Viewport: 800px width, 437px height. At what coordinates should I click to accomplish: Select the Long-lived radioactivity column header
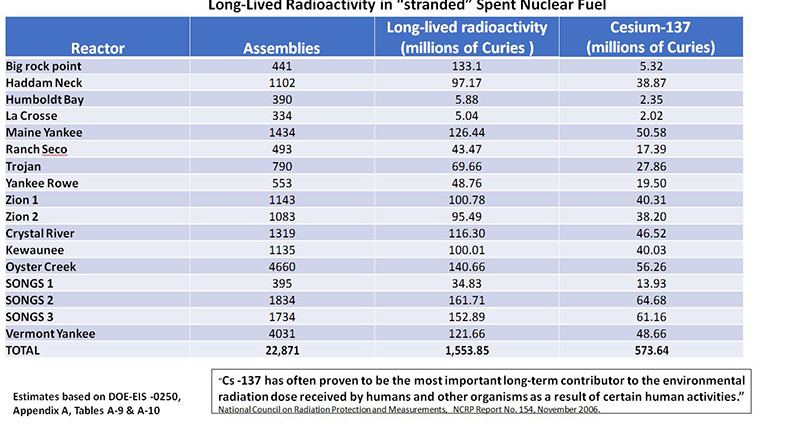point(467,37)
